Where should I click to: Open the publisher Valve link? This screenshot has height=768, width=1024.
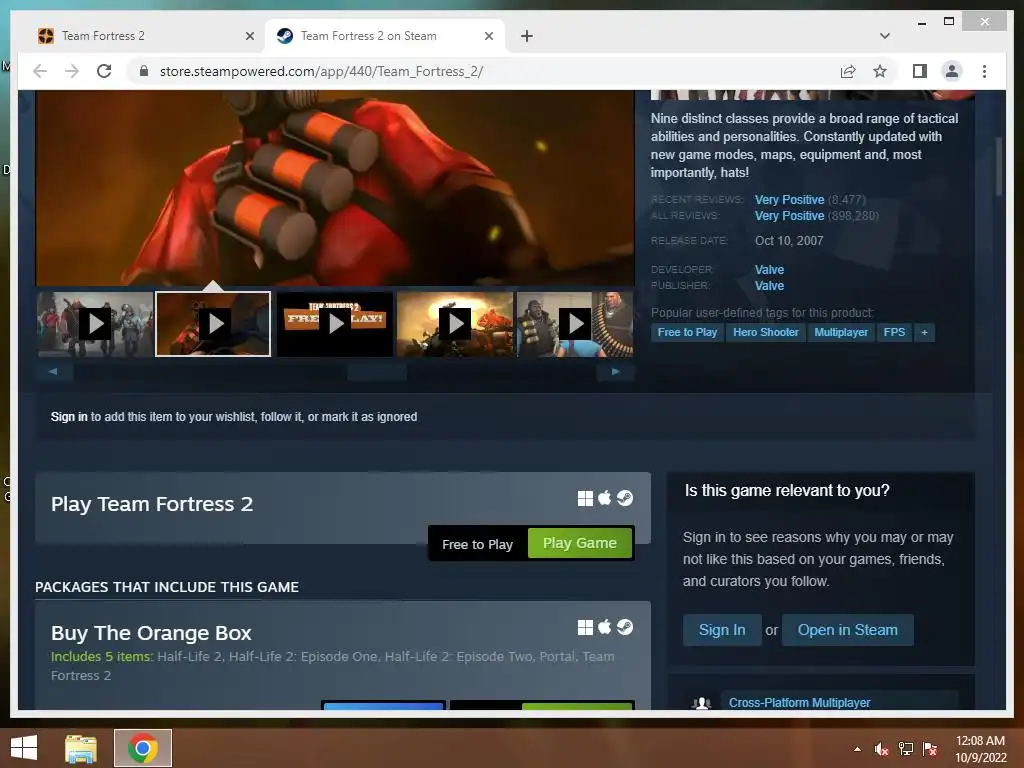[769, 285]
